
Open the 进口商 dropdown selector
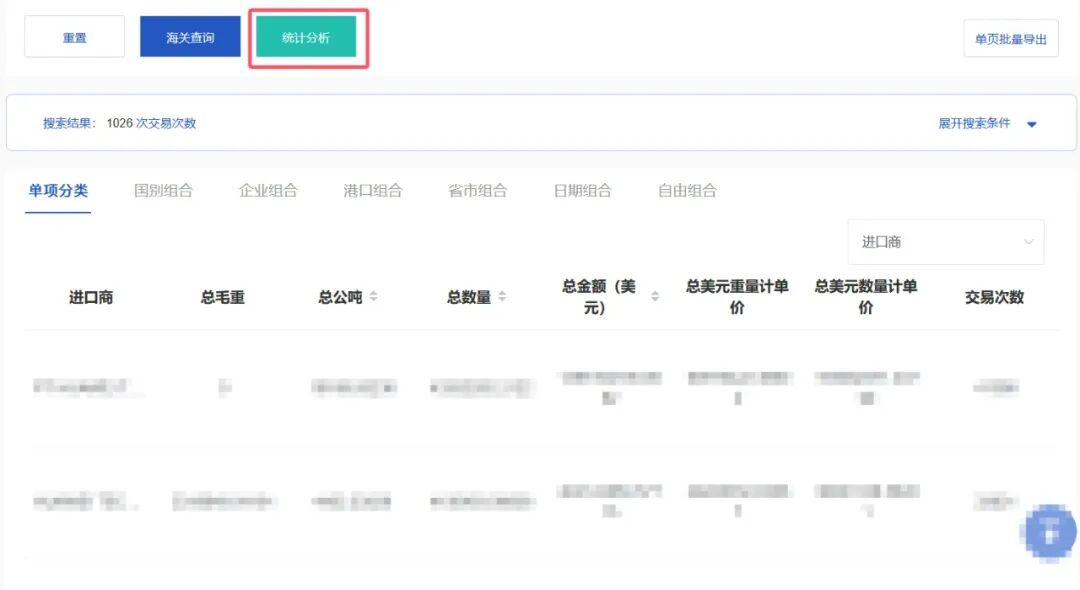945,242
